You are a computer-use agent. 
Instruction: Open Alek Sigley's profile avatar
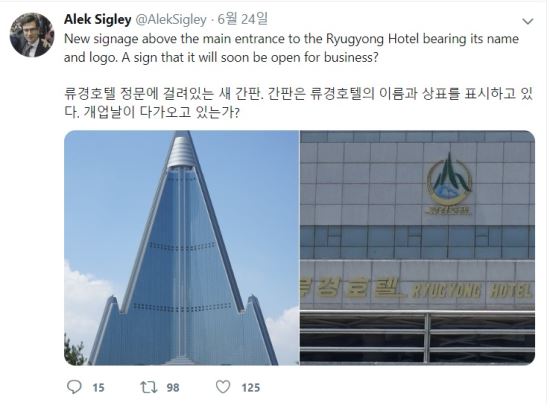click(32, 35)
